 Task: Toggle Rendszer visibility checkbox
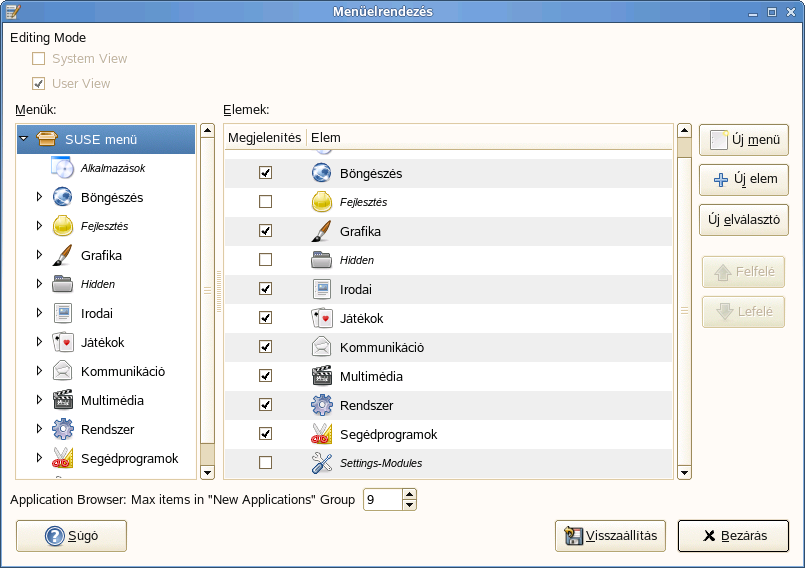(265, 405)
